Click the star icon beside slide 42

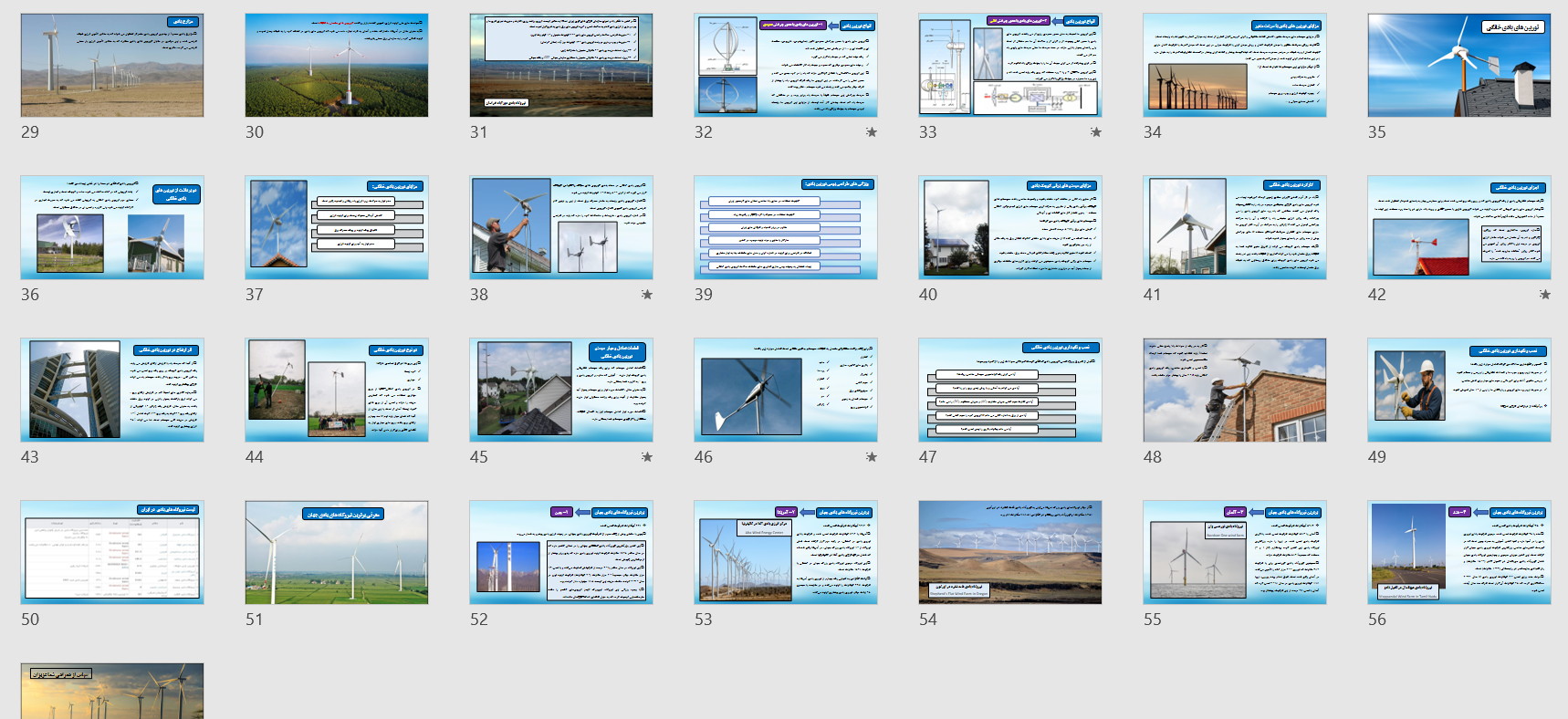point(1544,295)
